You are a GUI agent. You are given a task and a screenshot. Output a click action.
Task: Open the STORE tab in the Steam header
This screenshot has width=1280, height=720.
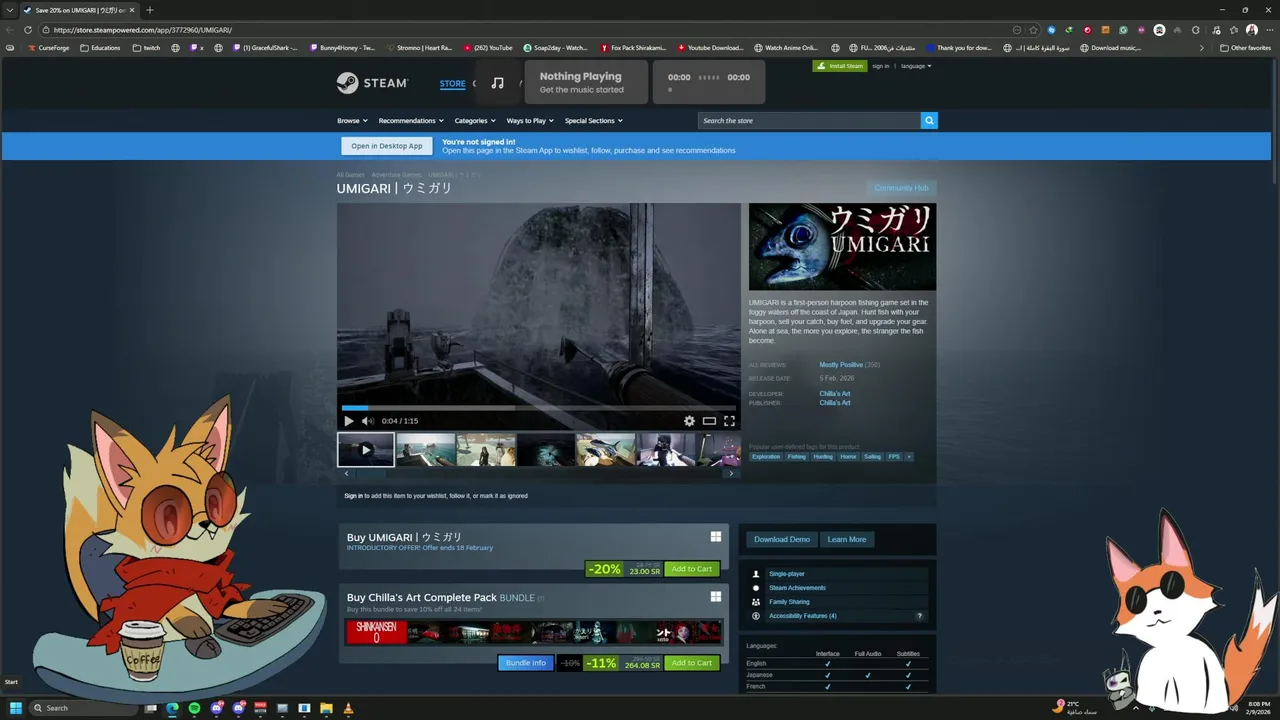(453, 83)
